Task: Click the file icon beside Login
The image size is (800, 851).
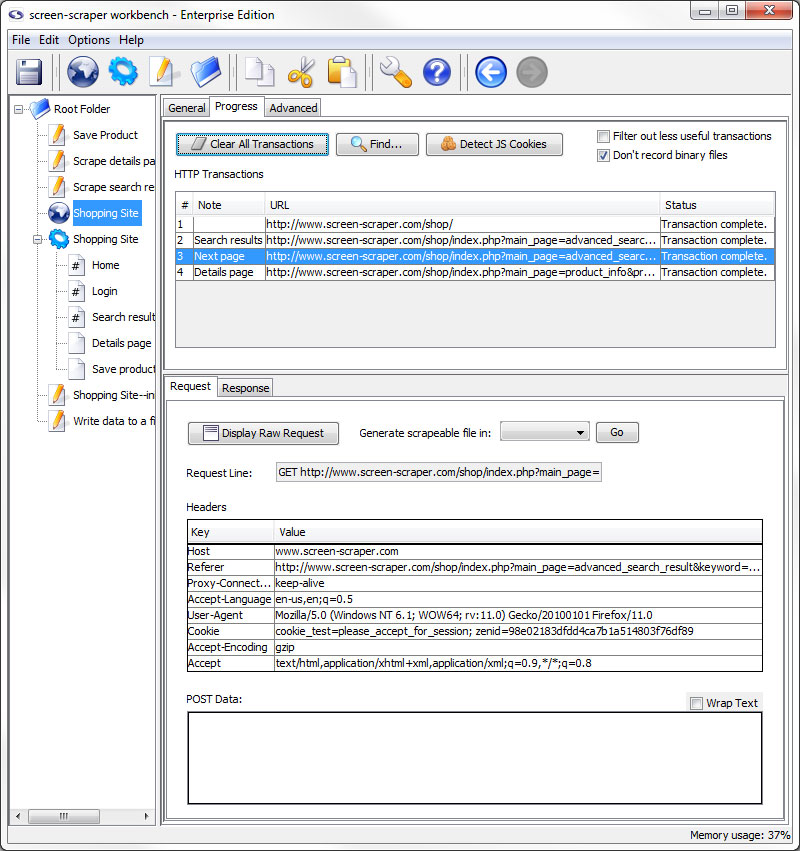Action: tap(77, 291)
